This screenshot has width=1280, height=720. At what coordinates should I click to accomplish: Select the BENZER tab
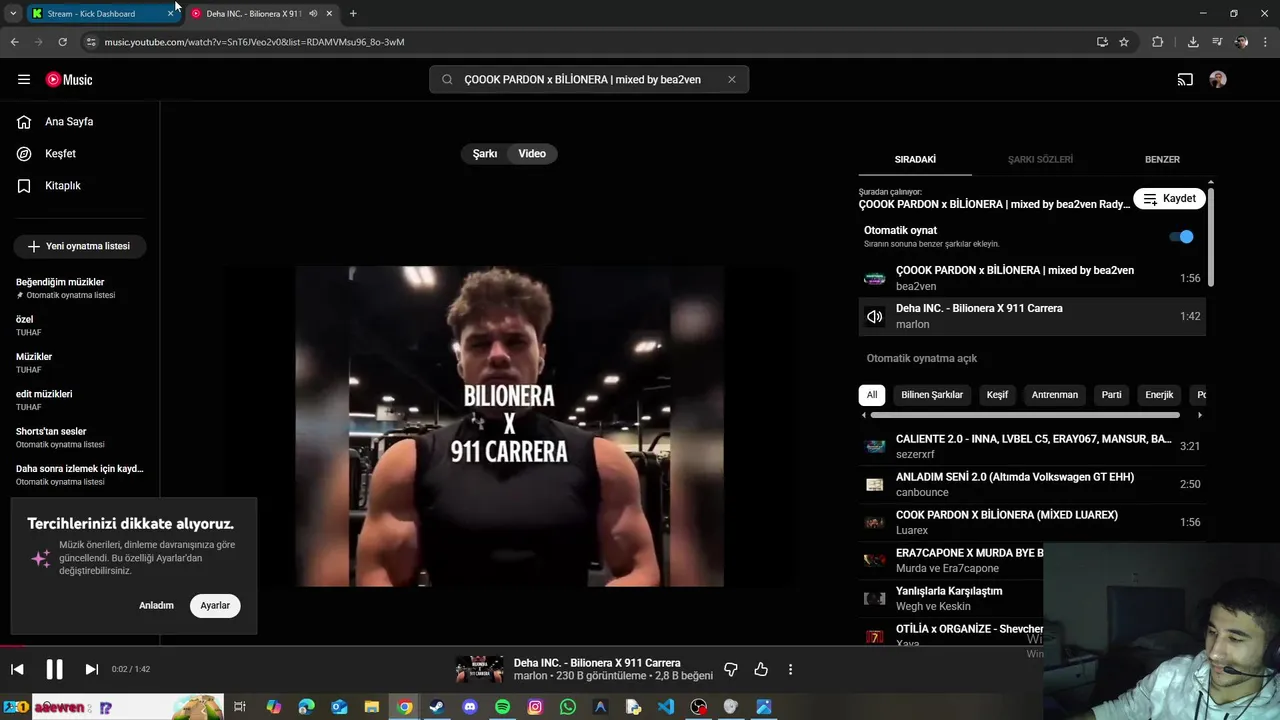[x=1162, y=160]
